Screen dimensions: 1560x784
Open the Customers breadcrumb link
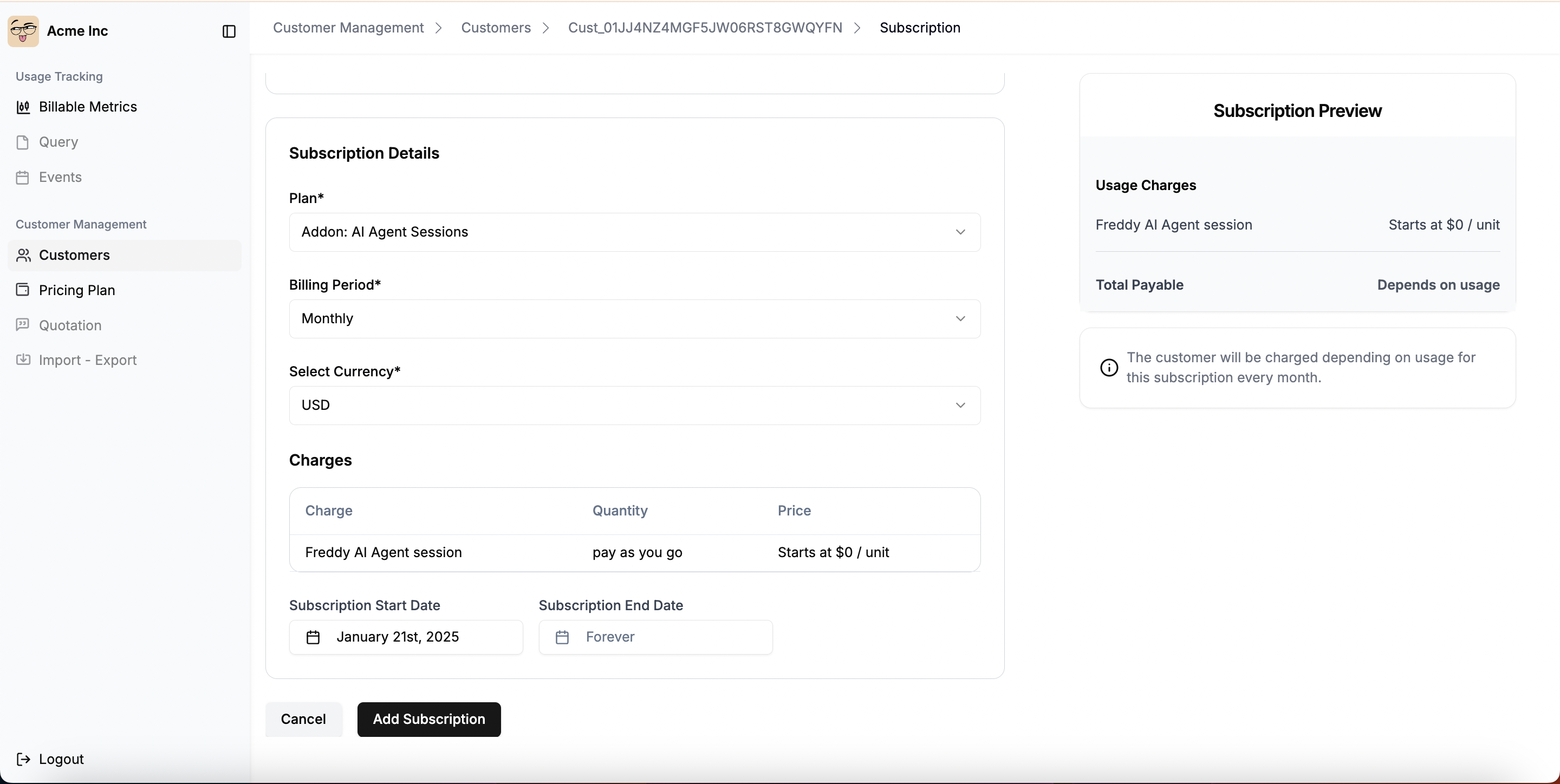[x=496, y=27]
